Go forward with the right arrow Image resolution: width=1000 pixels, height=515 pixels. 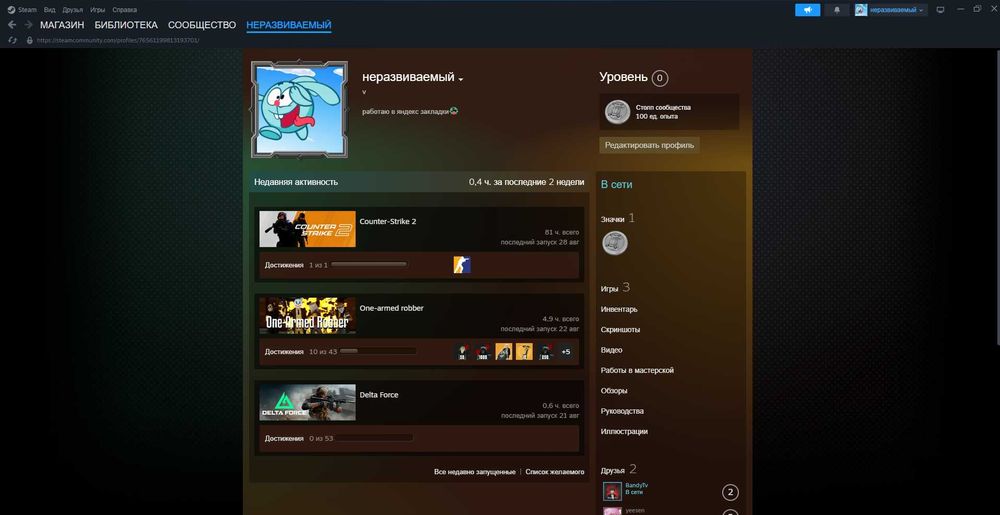click(x=28, y=25)
